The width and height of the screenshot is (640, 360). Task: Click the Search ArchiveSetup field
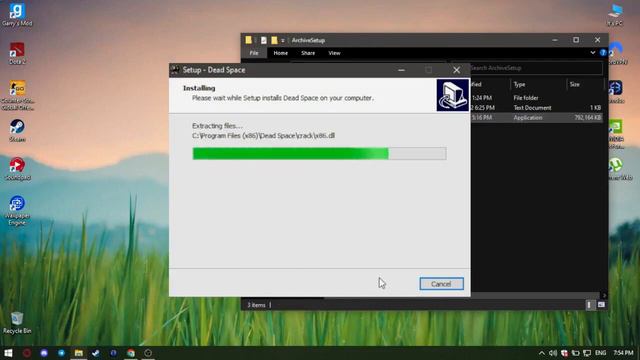tap(536, 68)
